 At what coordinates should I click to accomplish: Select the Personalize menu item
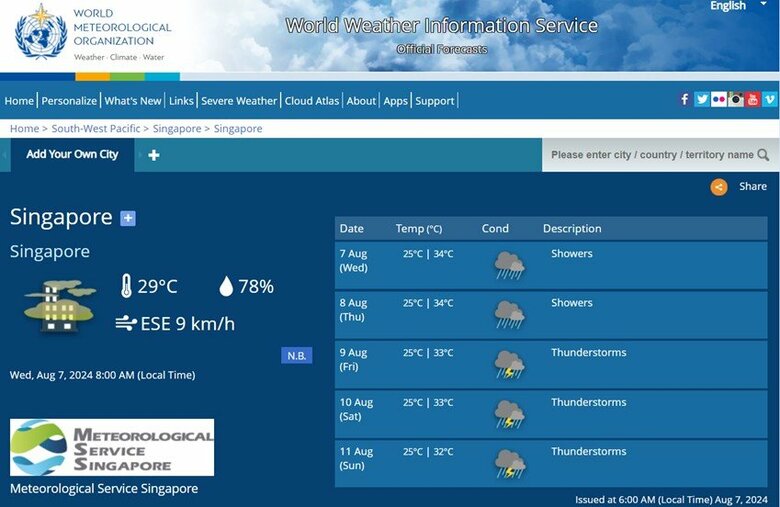click(x=69, y=101)
